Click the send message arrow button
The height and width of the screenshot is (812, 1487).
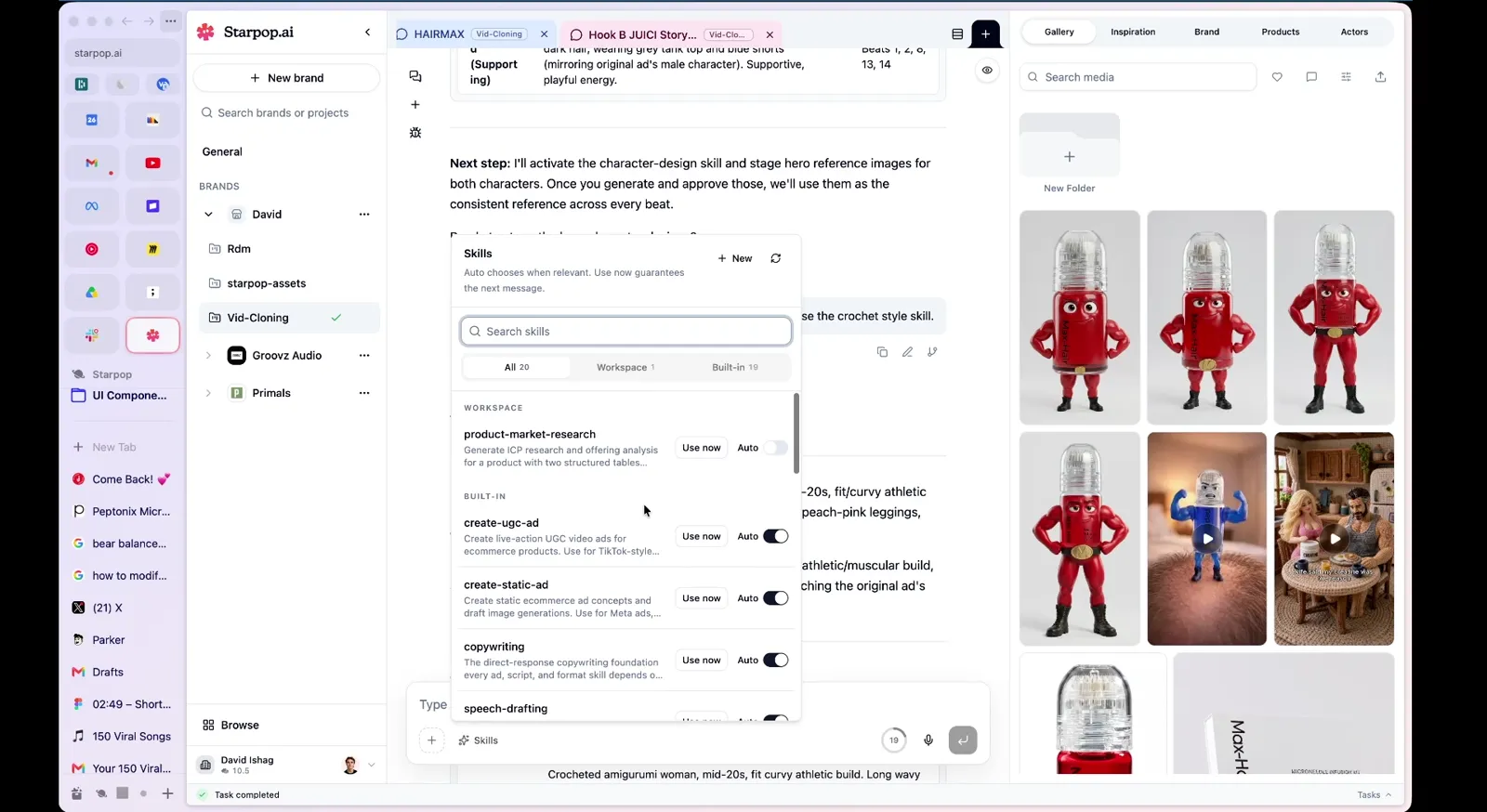pyautogui.click(x=963, y=740)
